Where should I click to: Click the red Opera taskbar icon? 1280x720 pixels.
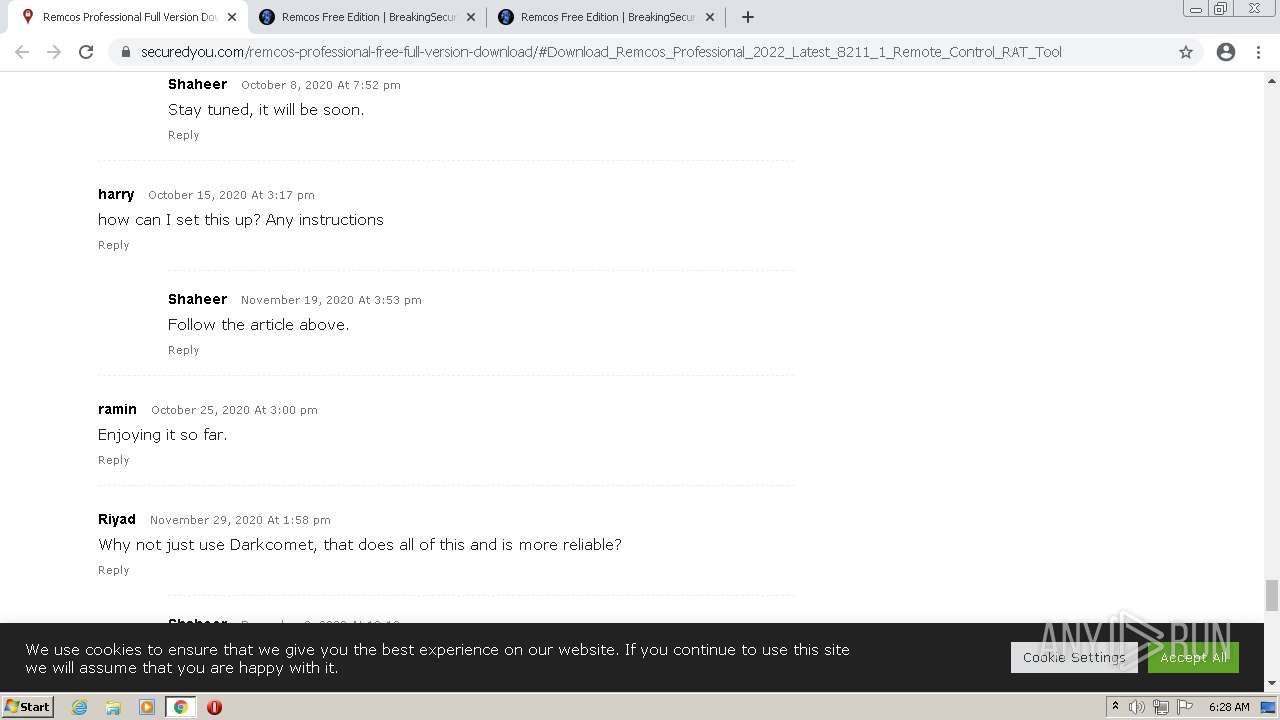coord(214,707)
